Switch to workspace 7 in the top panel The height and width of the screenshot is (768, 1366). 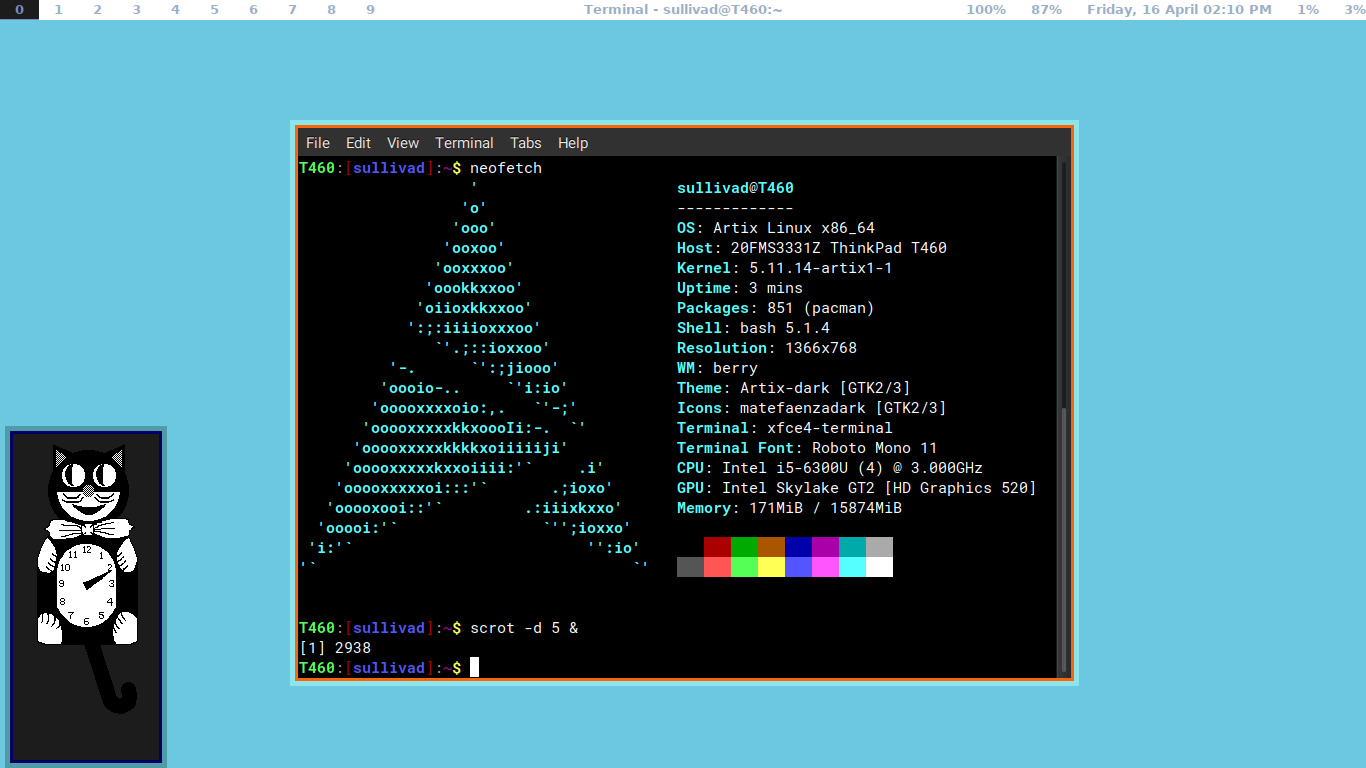click(x=292, y=10)
